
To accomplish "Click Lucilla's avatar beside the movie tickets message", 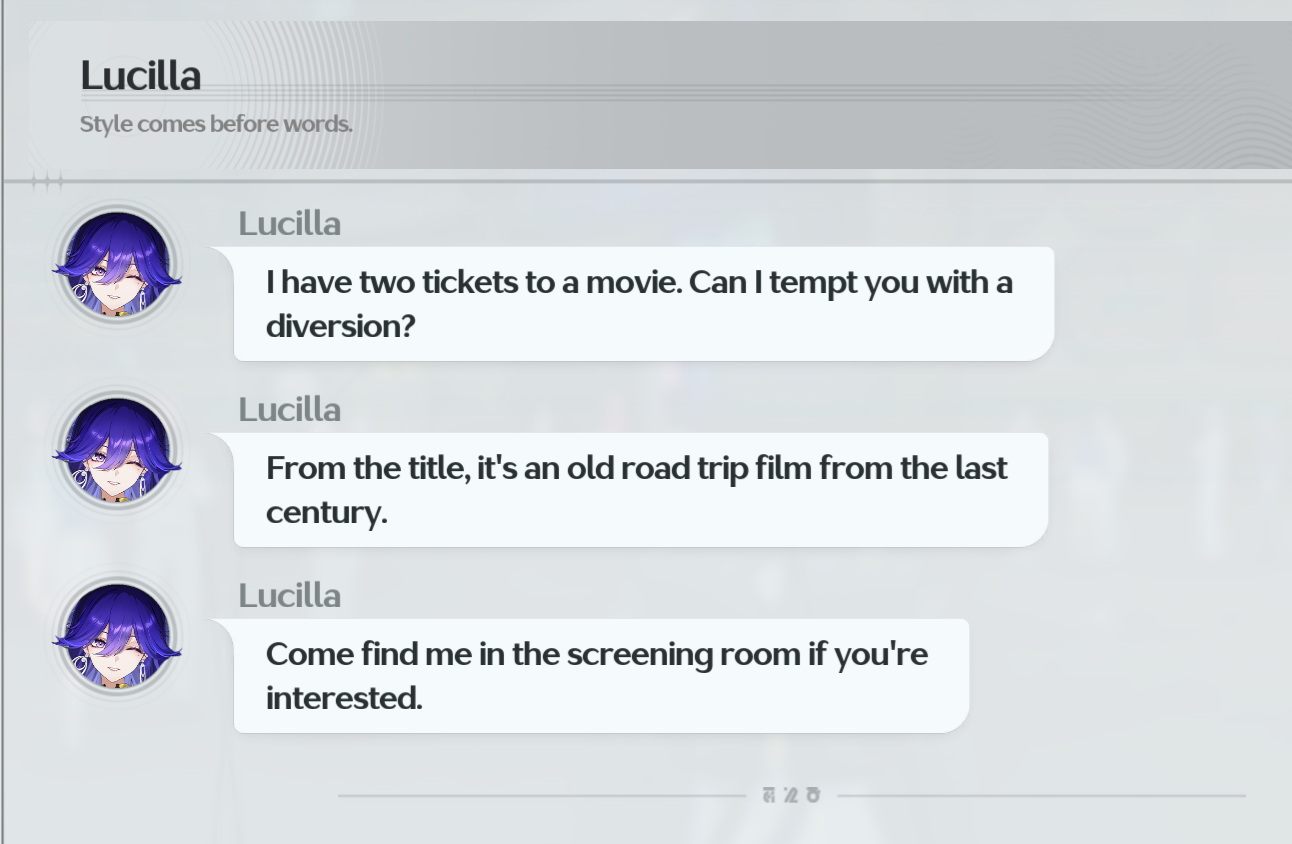I will click(x=117, y=265).
